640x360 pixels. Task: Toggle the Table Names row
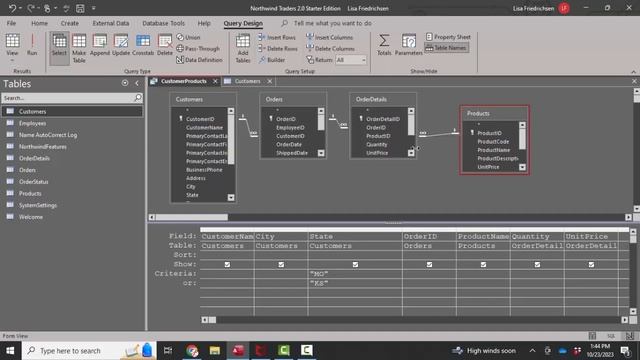[446, 48]
